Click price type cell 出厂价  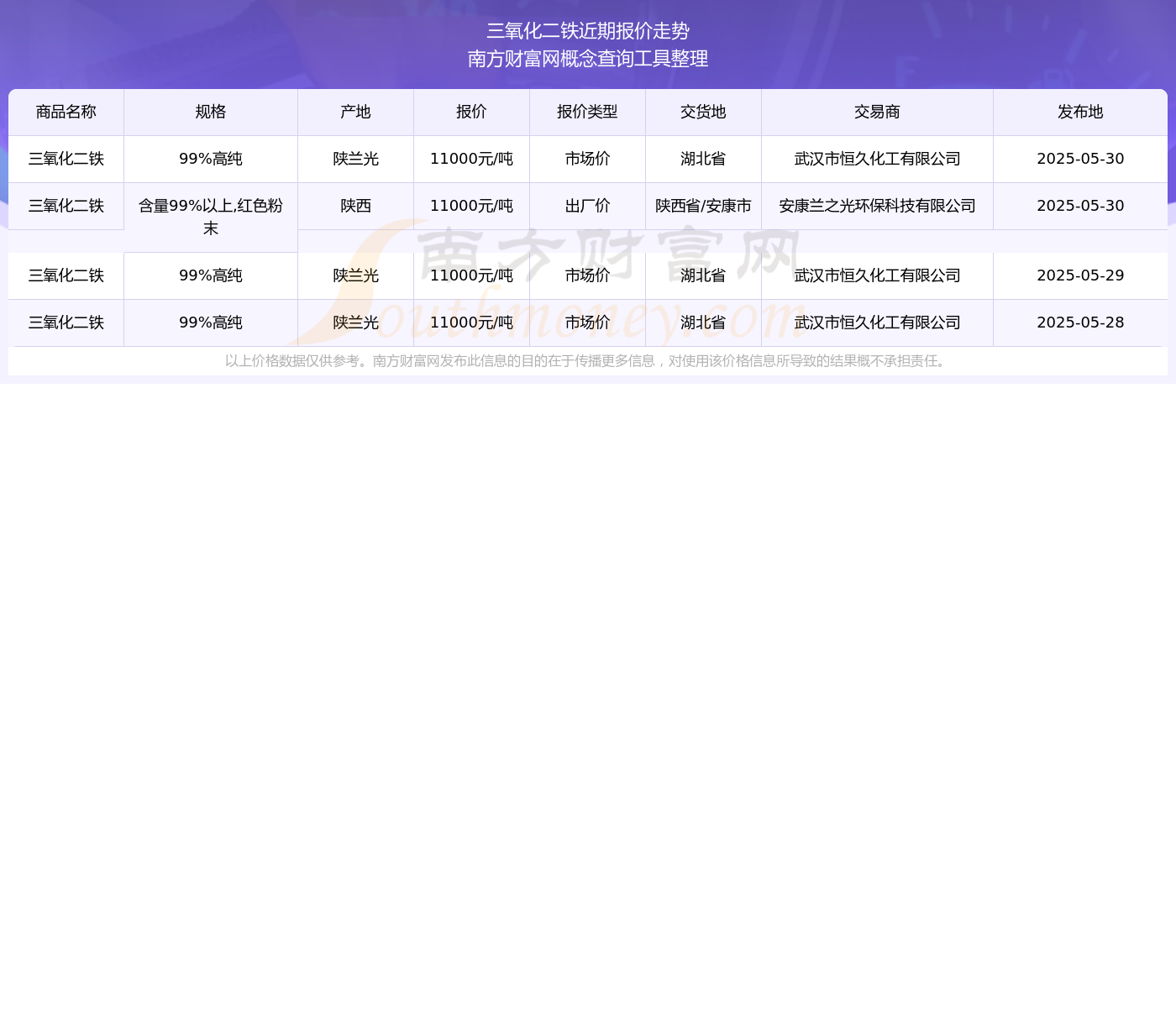click(588, 206)
